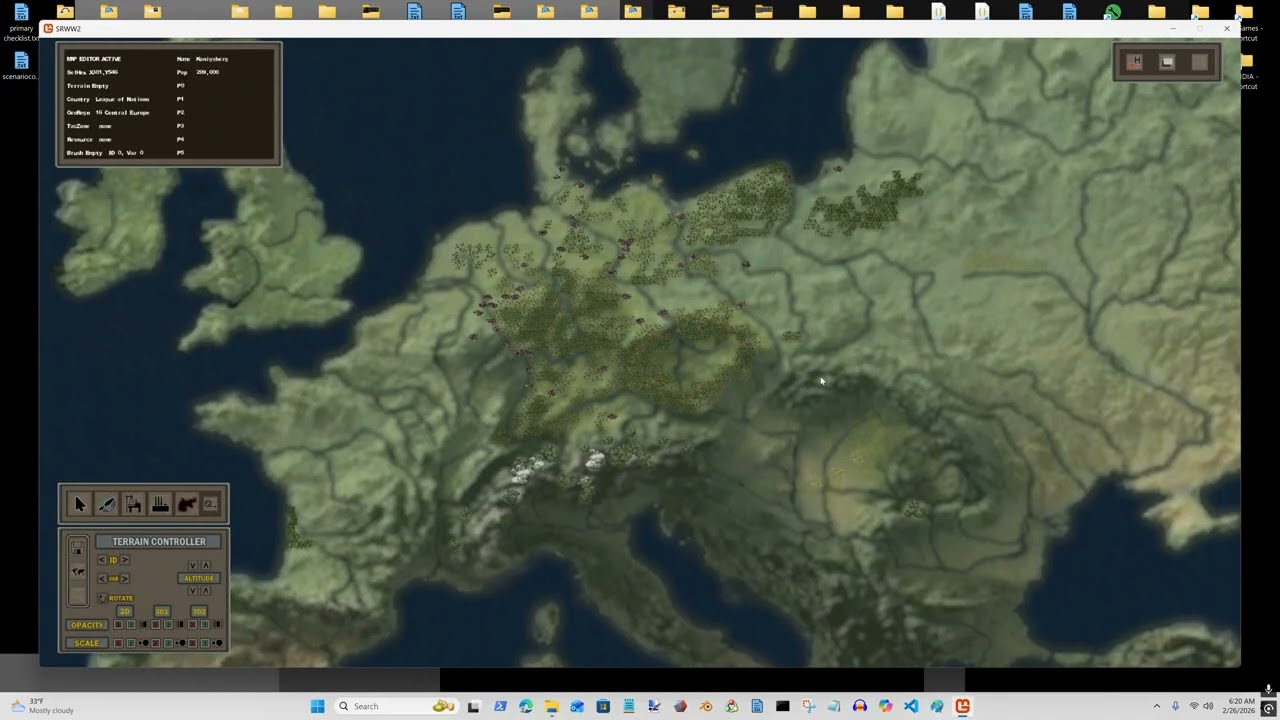This screenshot has height=720, width=1280.
Task: Click the SCALE label button
Action: pyautogui.click(x=87, y=643)
